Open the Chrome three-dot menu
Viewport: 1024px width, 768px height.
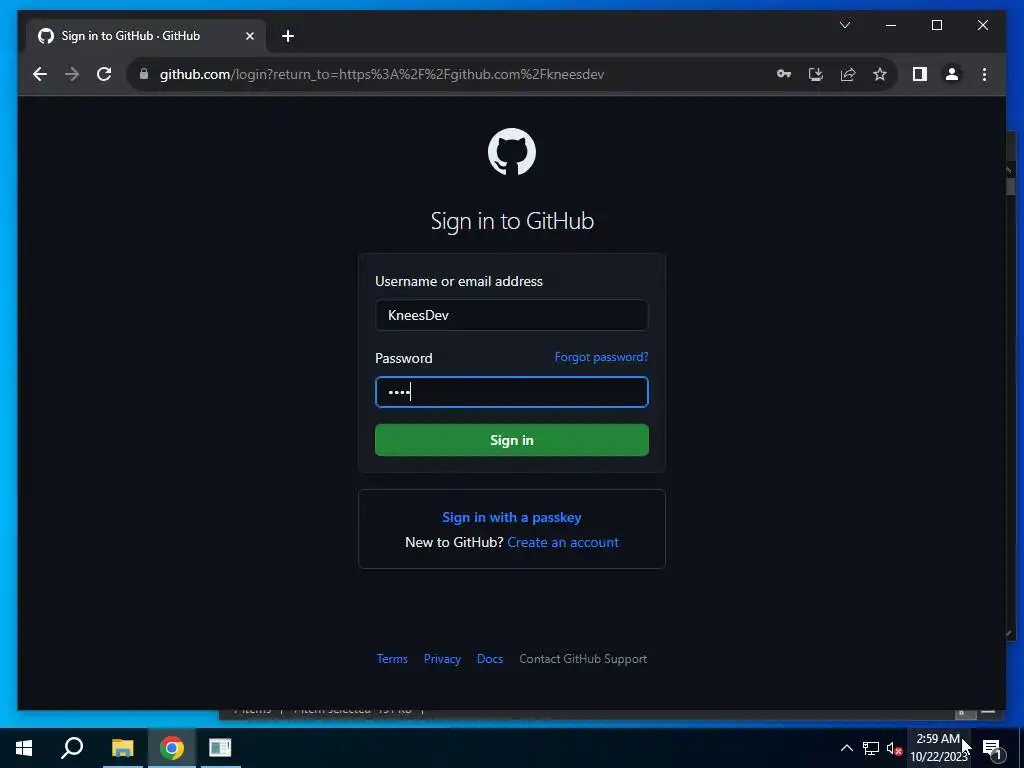(x=984, y=74)
